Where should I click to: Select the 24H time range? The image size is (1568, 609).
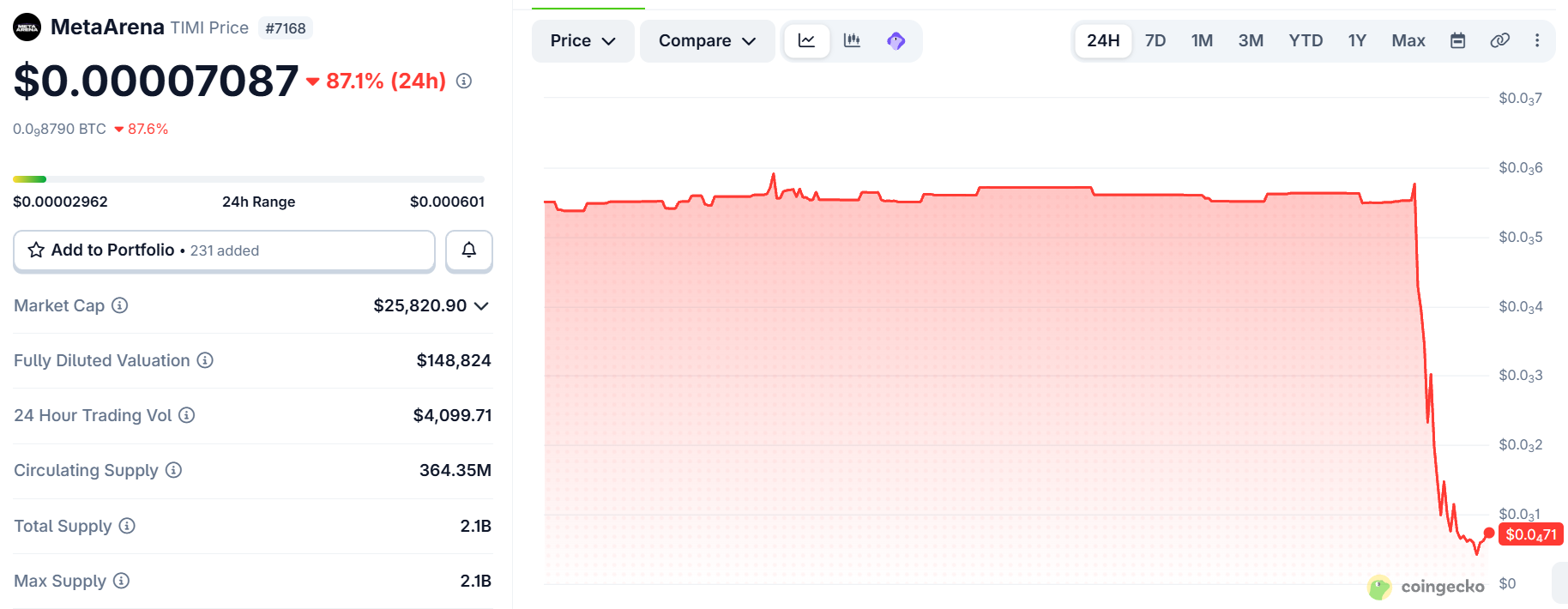(1103, 40)
